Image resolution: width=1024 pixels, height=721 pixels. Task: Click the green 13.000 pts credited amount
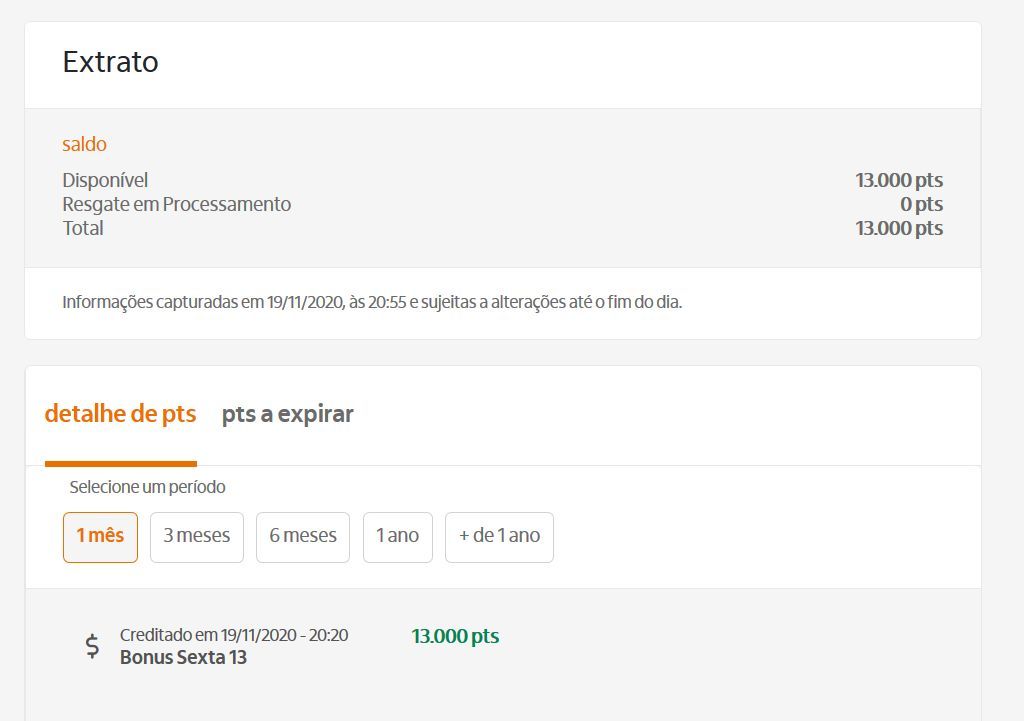pyautogui.click(x=455, y=636)
